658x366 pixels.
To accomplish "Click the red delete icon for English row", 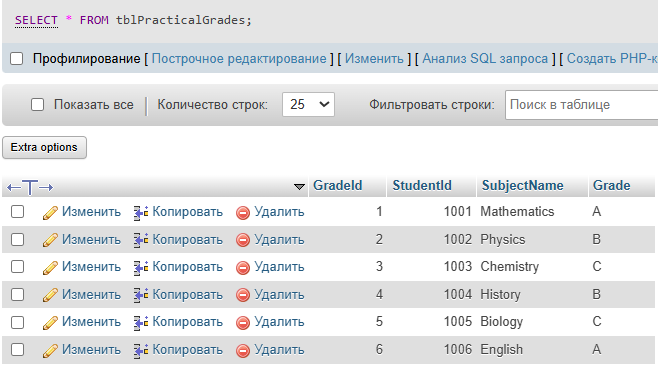I will click(243, 350).
